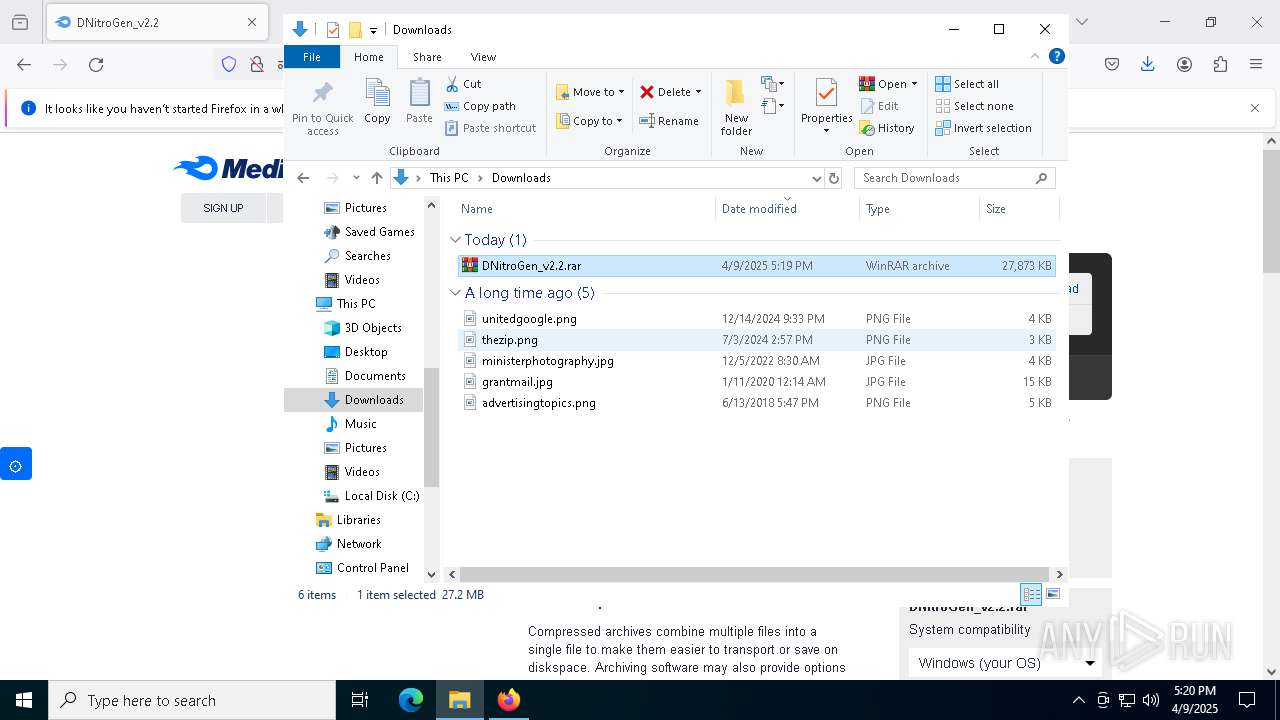1280x720 pixels.
Task: Open address bar history dropdown
Action: [x=816, y=178]
